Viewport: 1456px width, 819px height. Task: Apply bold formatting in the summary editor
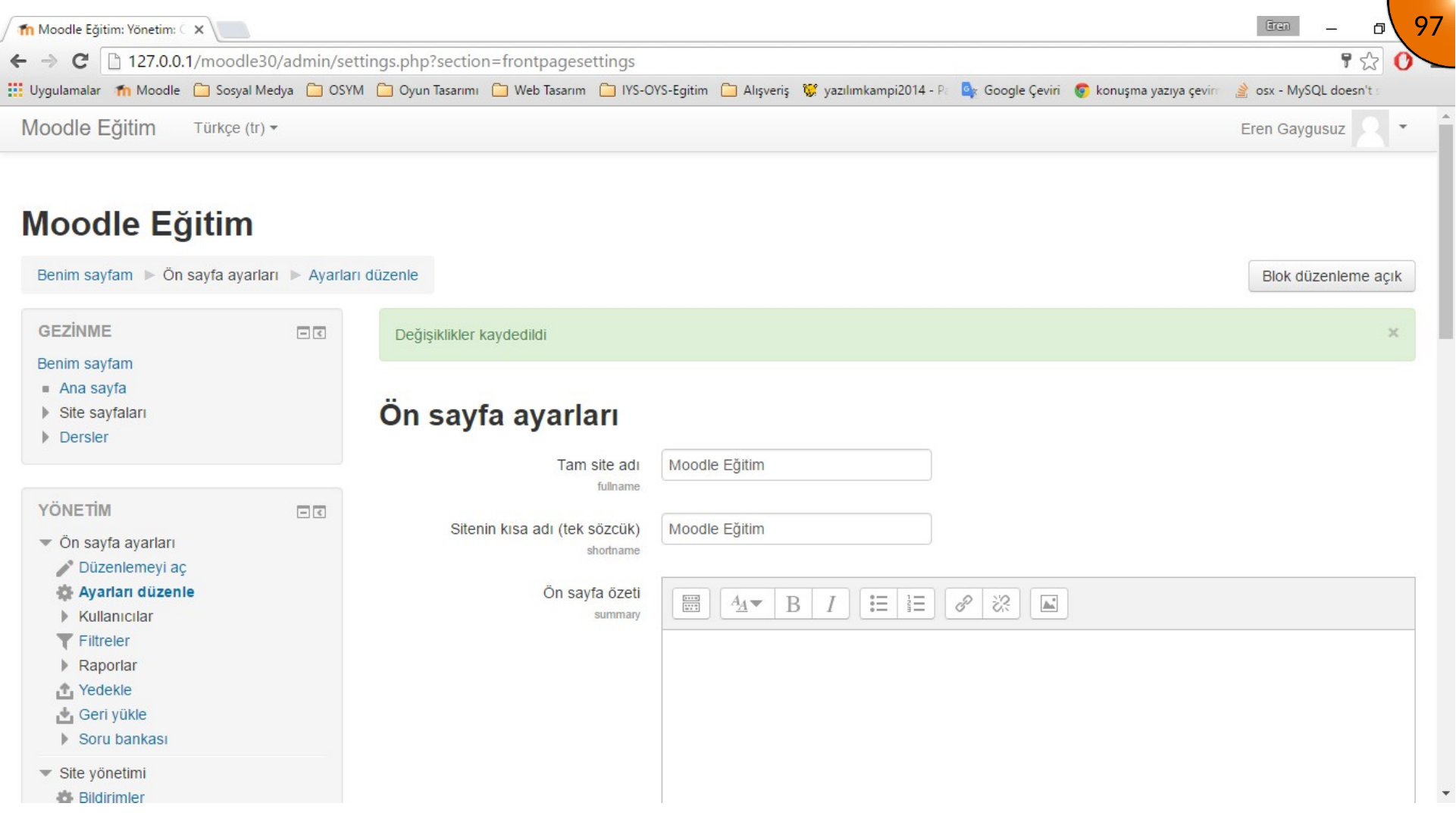[x=793, y=604]
